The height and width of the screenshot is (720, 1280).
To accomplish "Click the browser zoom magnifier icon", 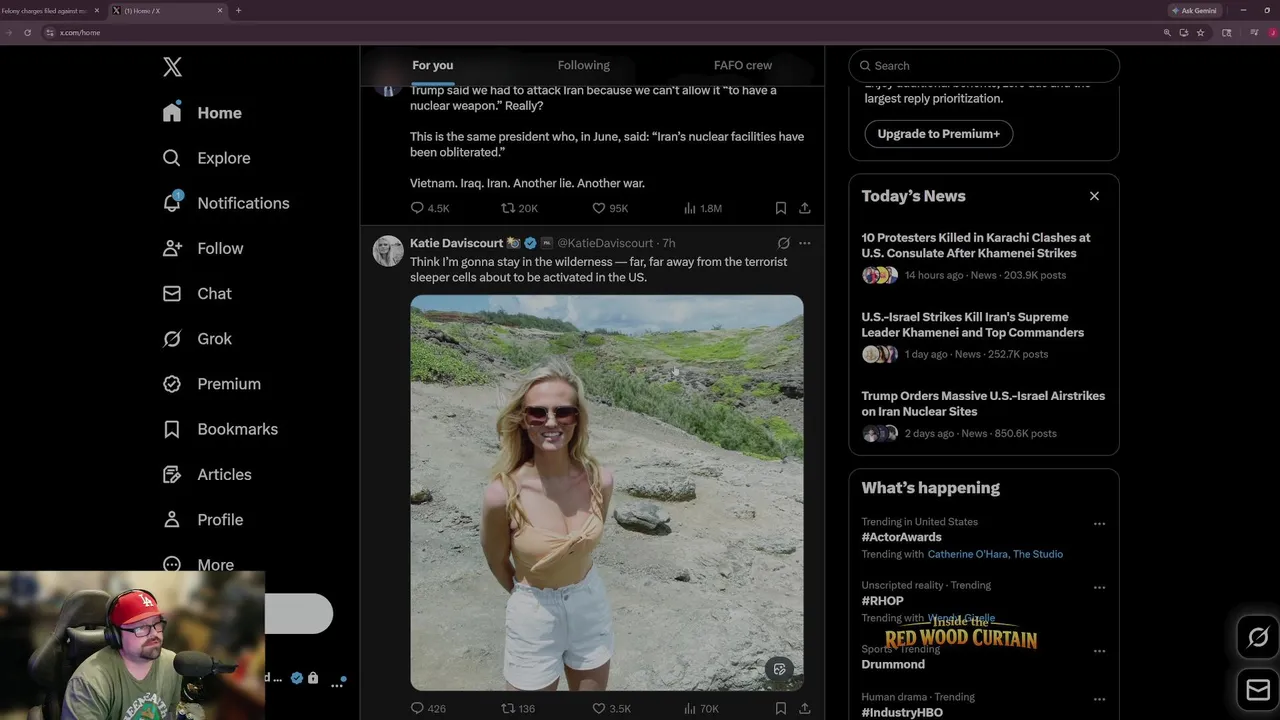I will [1167, 32].
